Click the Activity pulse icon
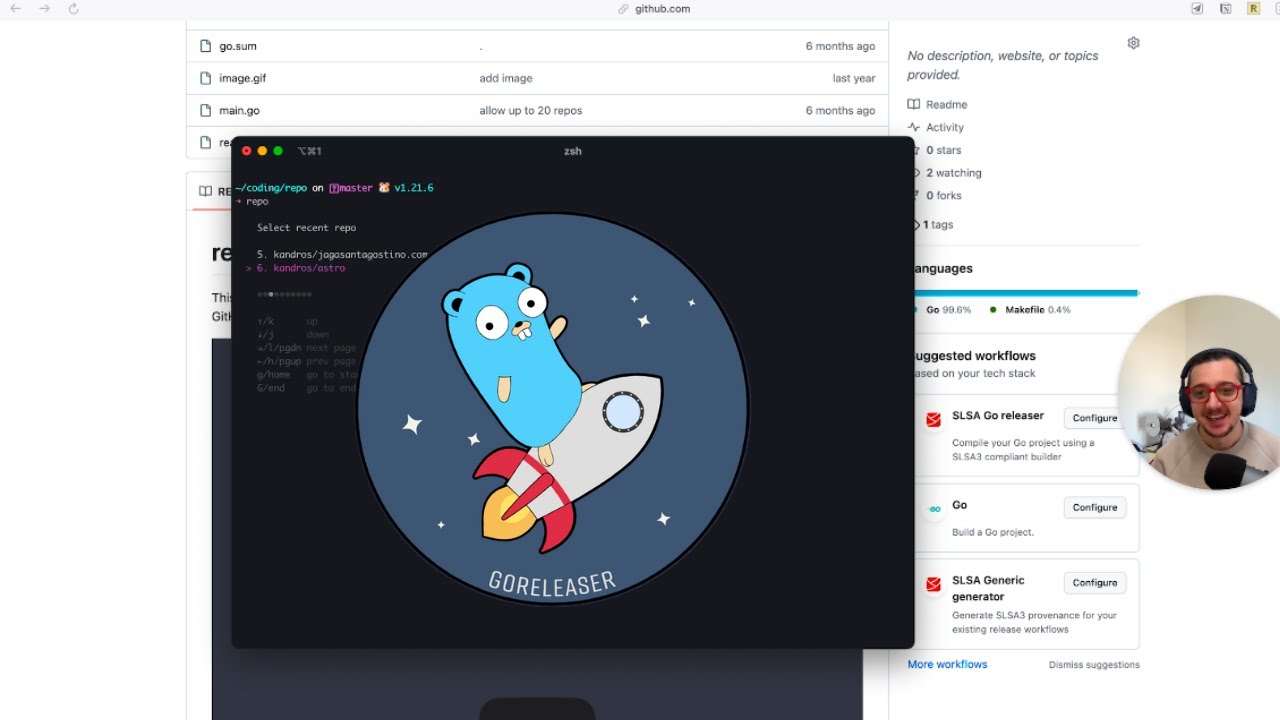This screenshot has width=1280, height=720. coord(913,127)
